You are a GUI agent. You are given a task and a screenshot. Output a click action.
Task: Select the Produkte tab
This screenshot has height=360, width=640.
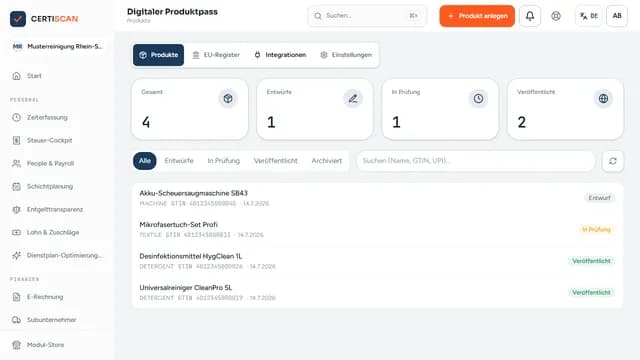click(x=158, y=55)
